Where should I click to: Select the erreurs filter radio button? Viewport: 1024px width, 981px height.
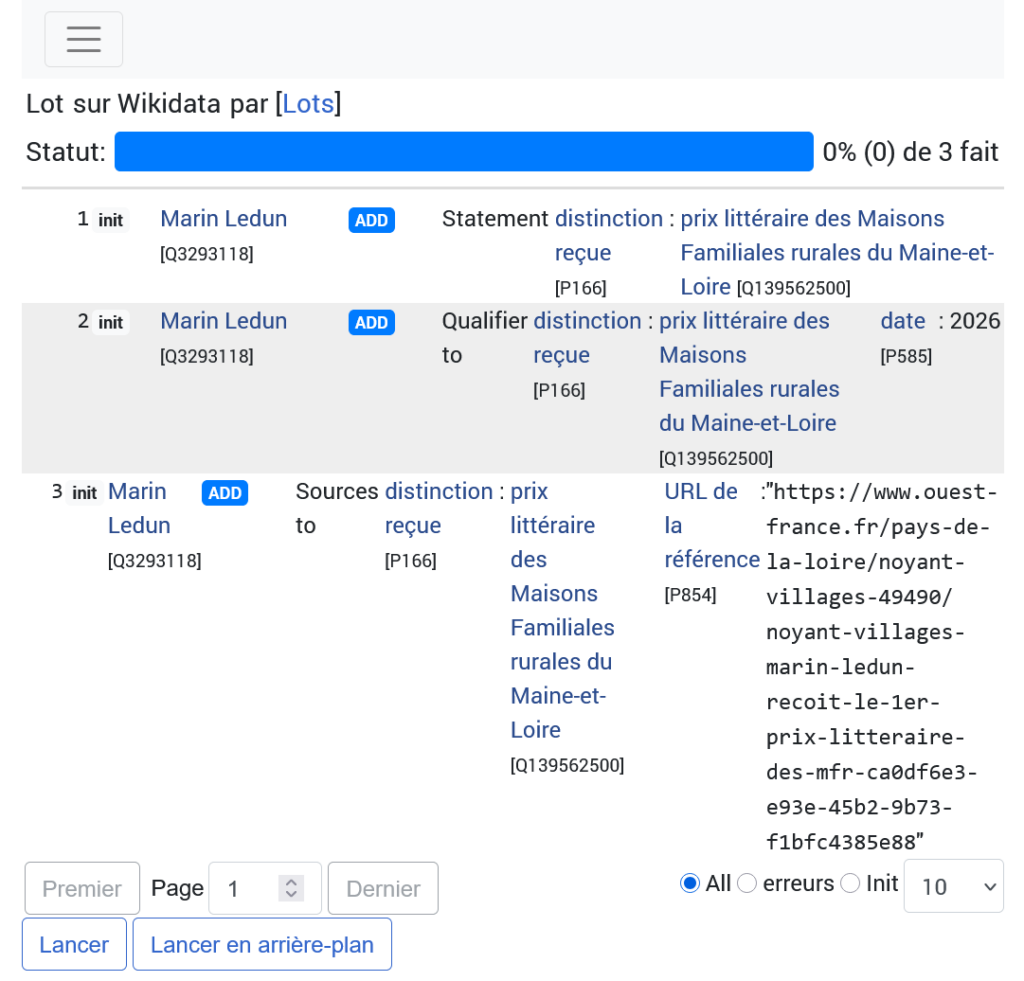coord(747,883)
